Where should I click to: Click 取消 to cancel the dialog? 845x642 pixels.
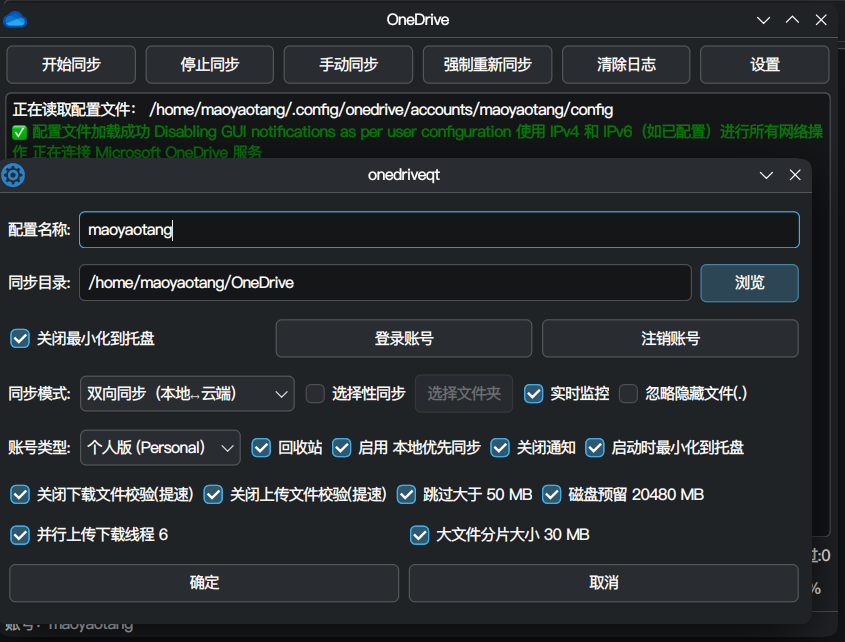click(604, 583)
